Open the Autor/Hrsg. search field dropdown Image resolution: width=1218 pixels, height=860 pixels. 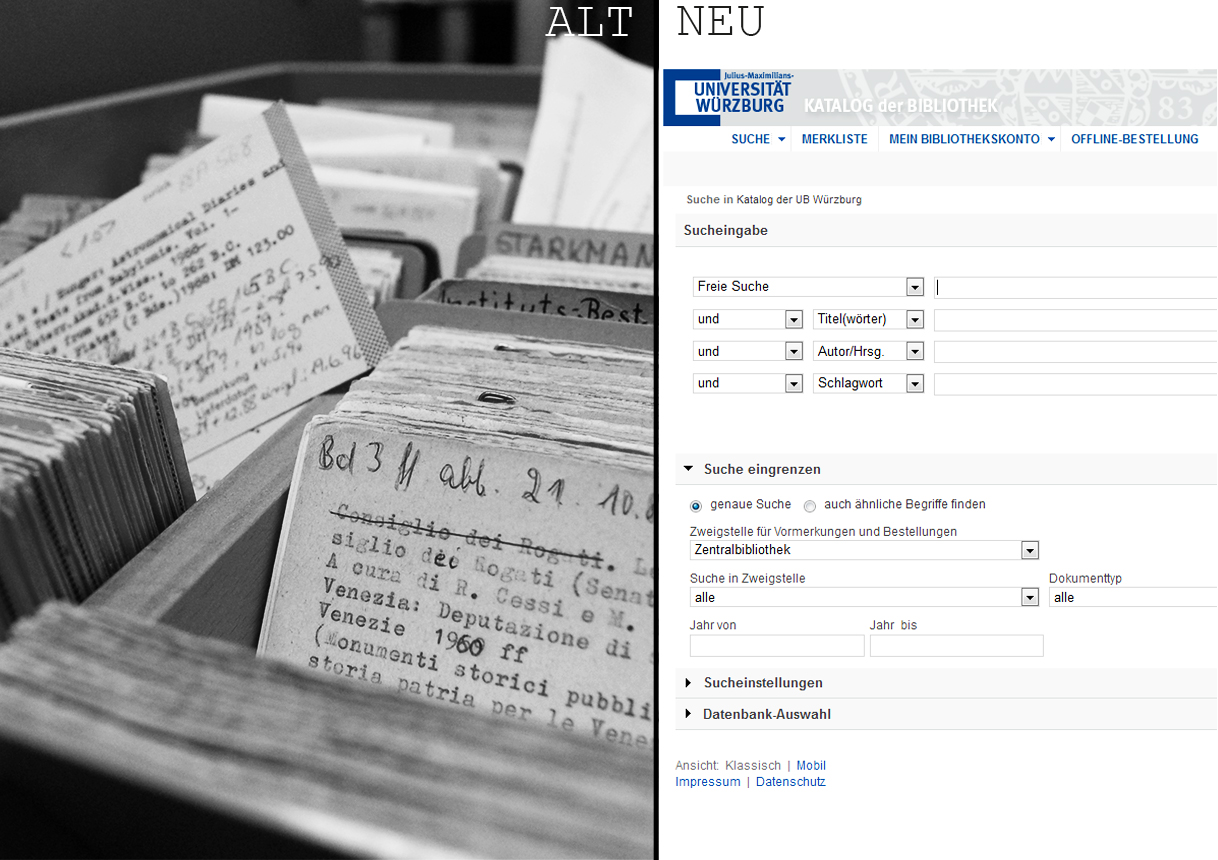point(914,352)
